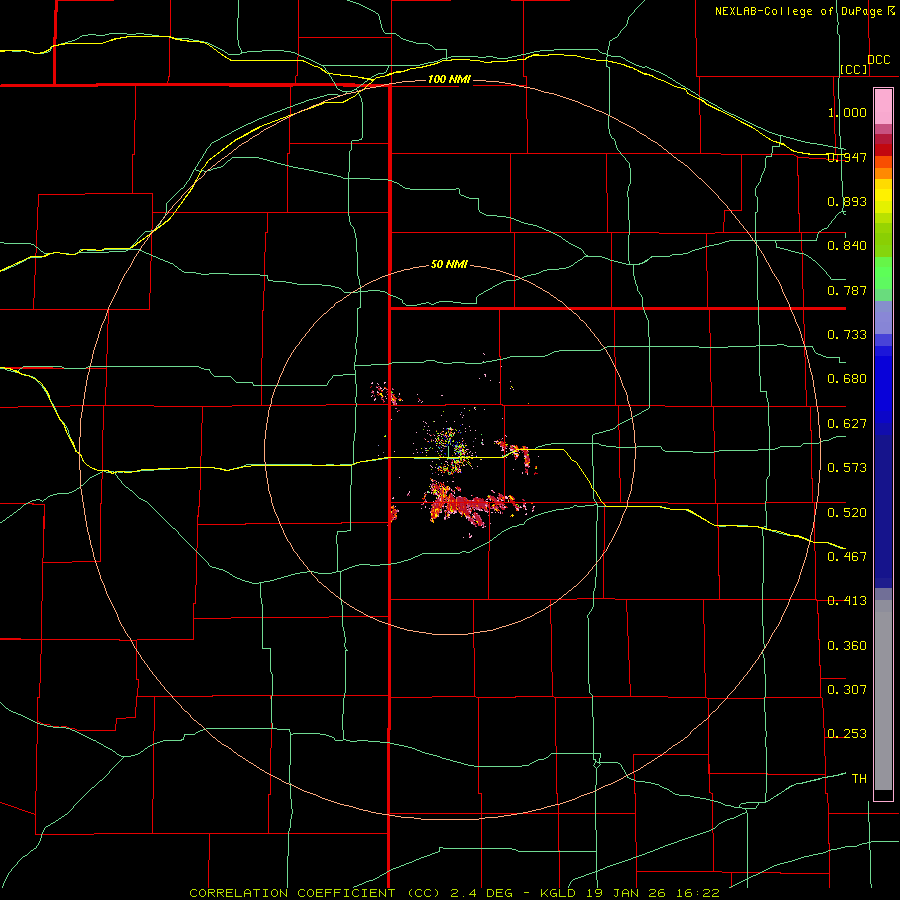Click the "100 NMI" range ring label
The image size is (900, 900).
(449, 79)
